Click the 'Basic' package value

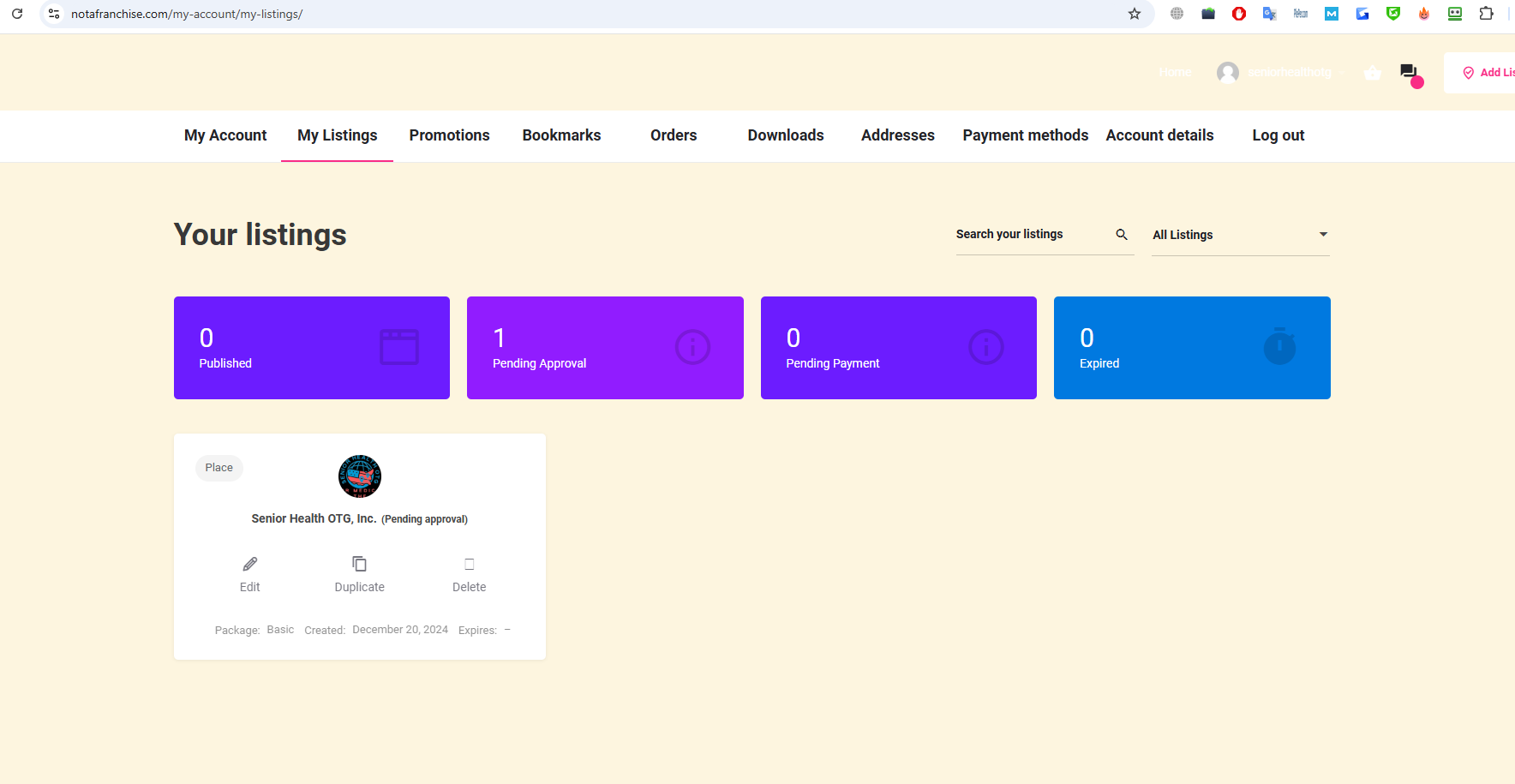pos(280,630)
